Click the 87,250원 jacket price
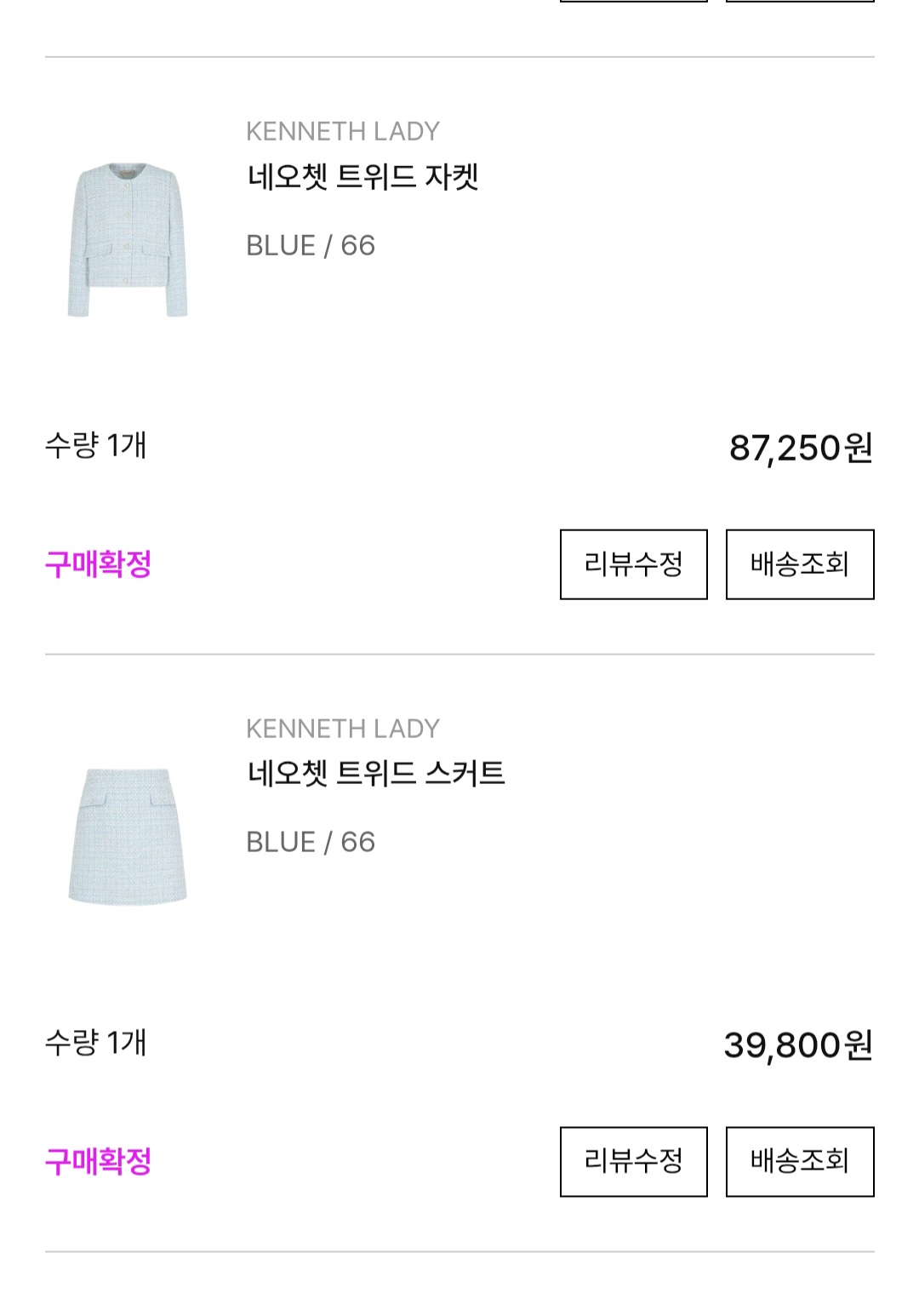This screenshot has height=1316, width=919. (800, 448)
